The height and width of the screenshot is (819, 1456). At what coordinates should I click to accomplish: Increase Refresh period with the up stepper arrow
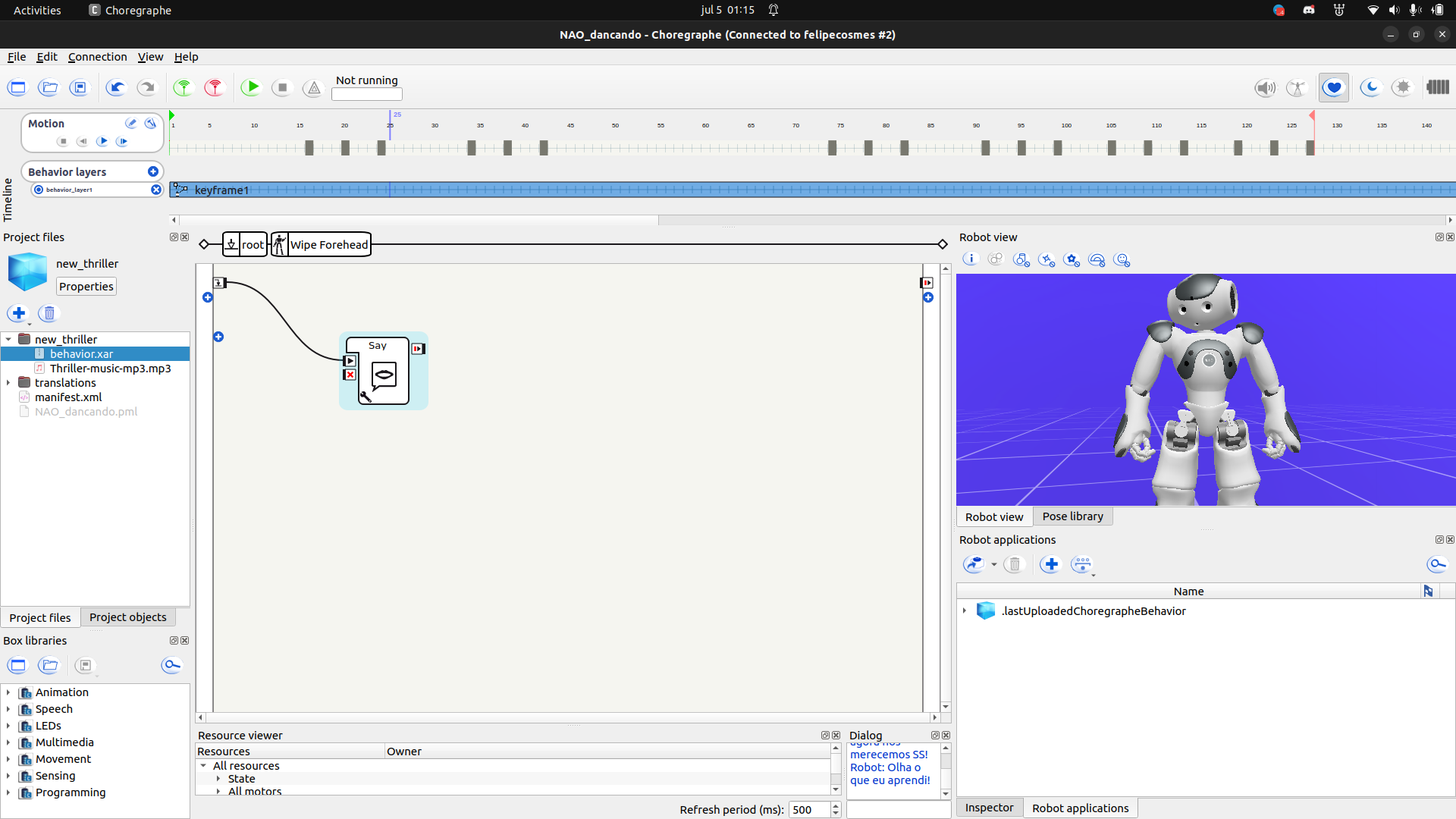[834, 805]
